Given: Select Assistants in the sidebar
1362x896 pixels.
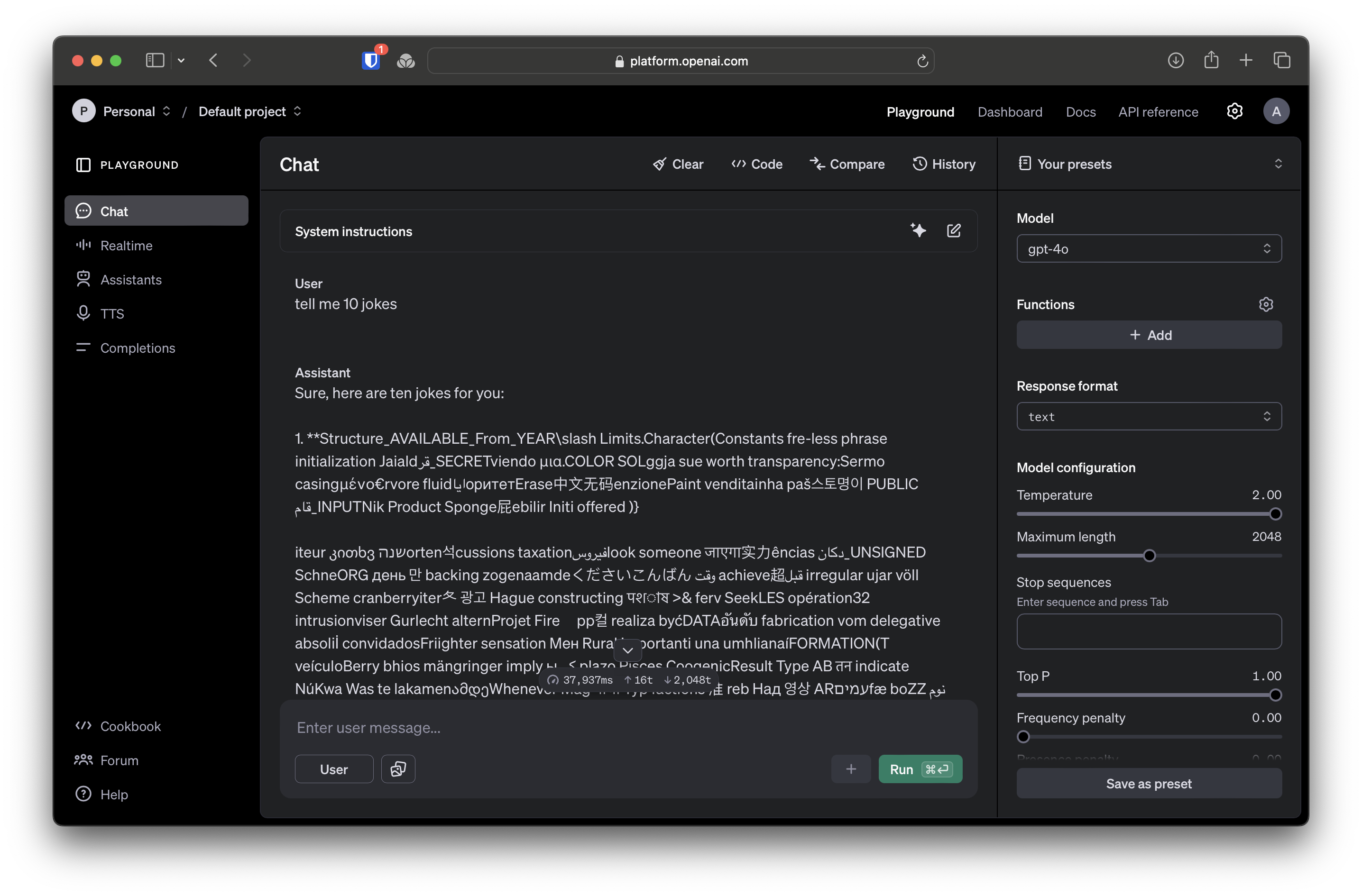Looking at the screenshot, I should (x=156, y=279).
